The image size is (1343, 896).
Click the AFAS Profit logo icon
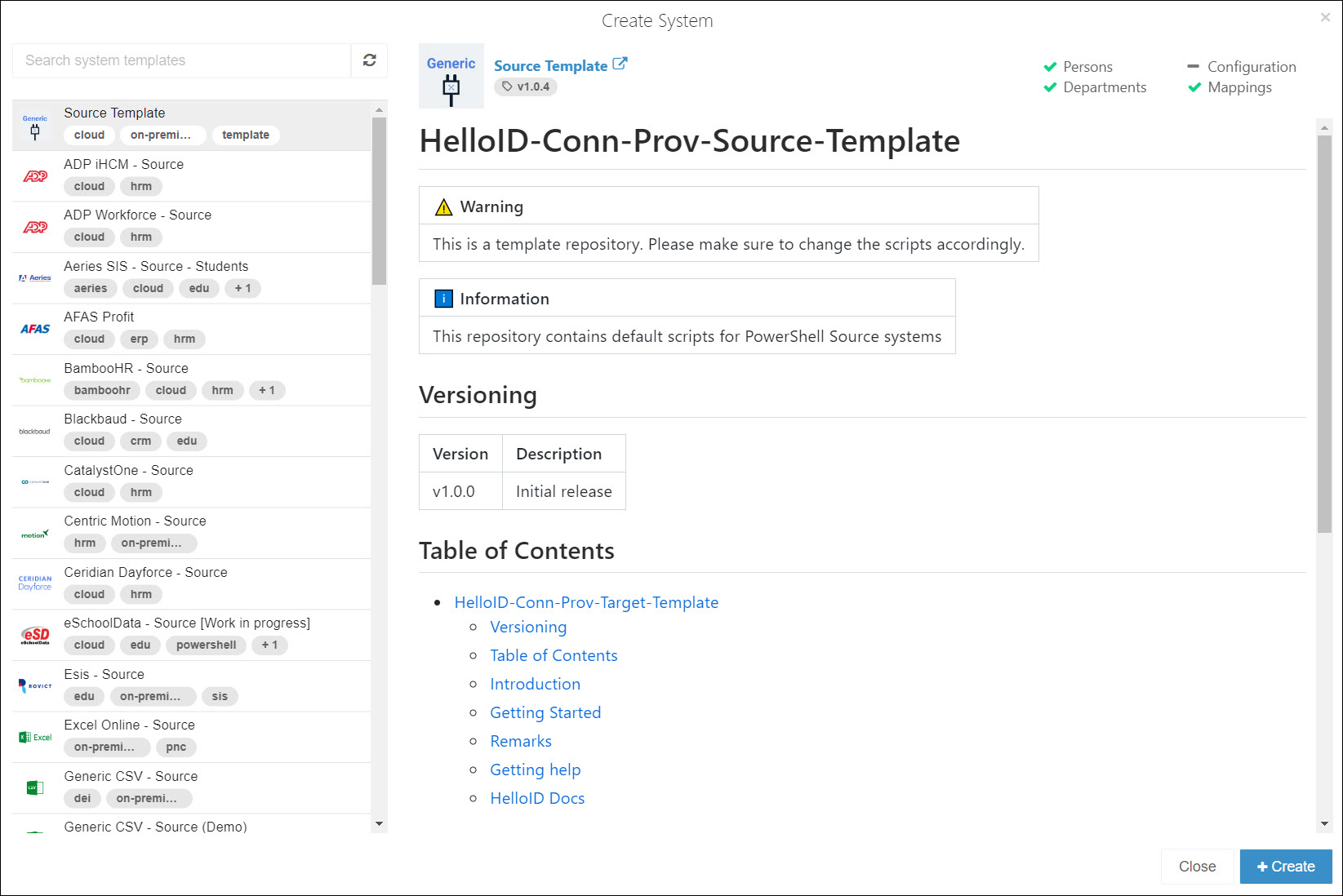(x=35, y=329)
